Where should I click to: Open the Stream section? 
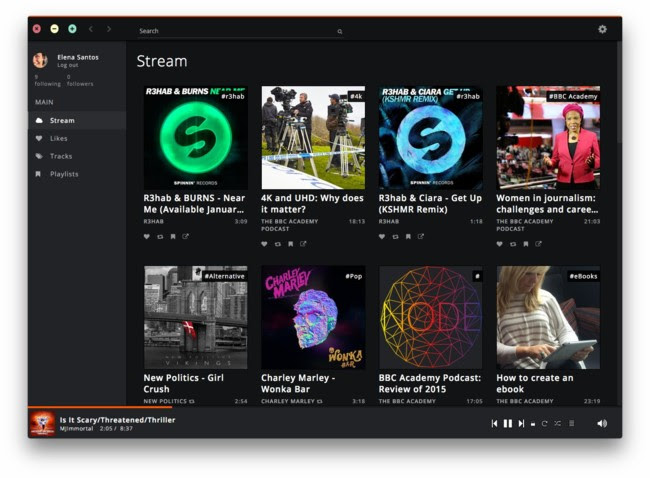pyautogui.click(x=77, y=120)
